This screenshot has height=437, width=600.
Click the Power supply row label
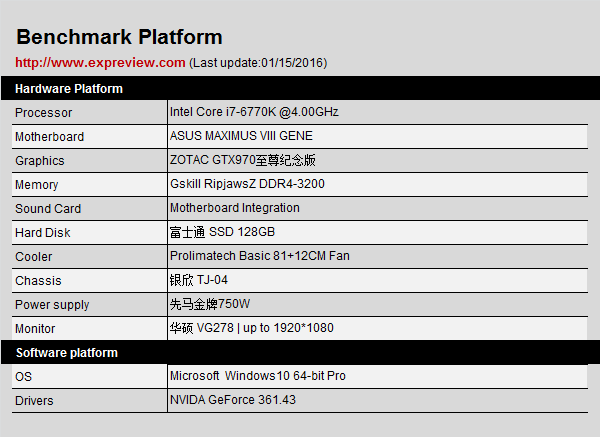[x=52, y=305]
